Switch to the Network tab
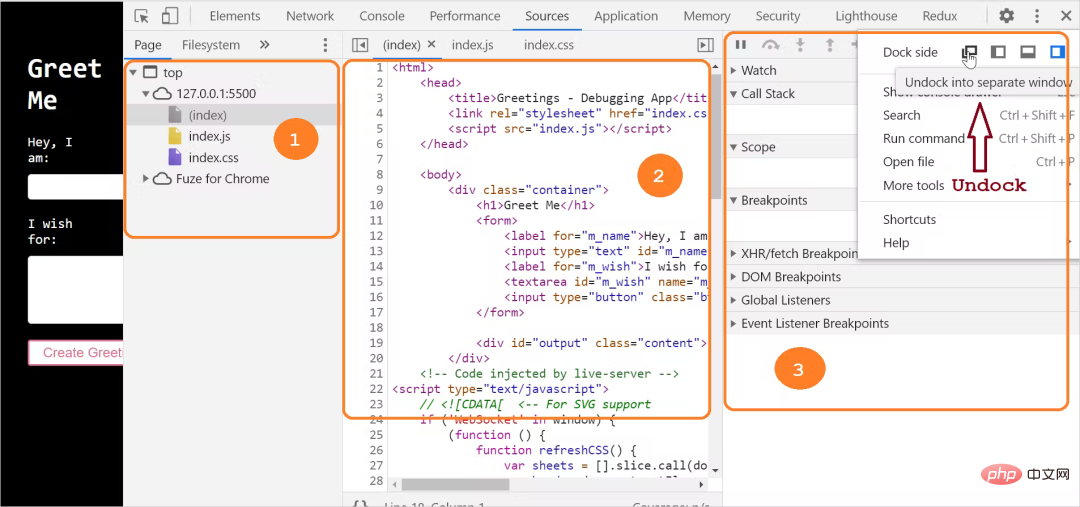Screen dimensions: 1080x507 pyautogui.click(x=310, y=16)
